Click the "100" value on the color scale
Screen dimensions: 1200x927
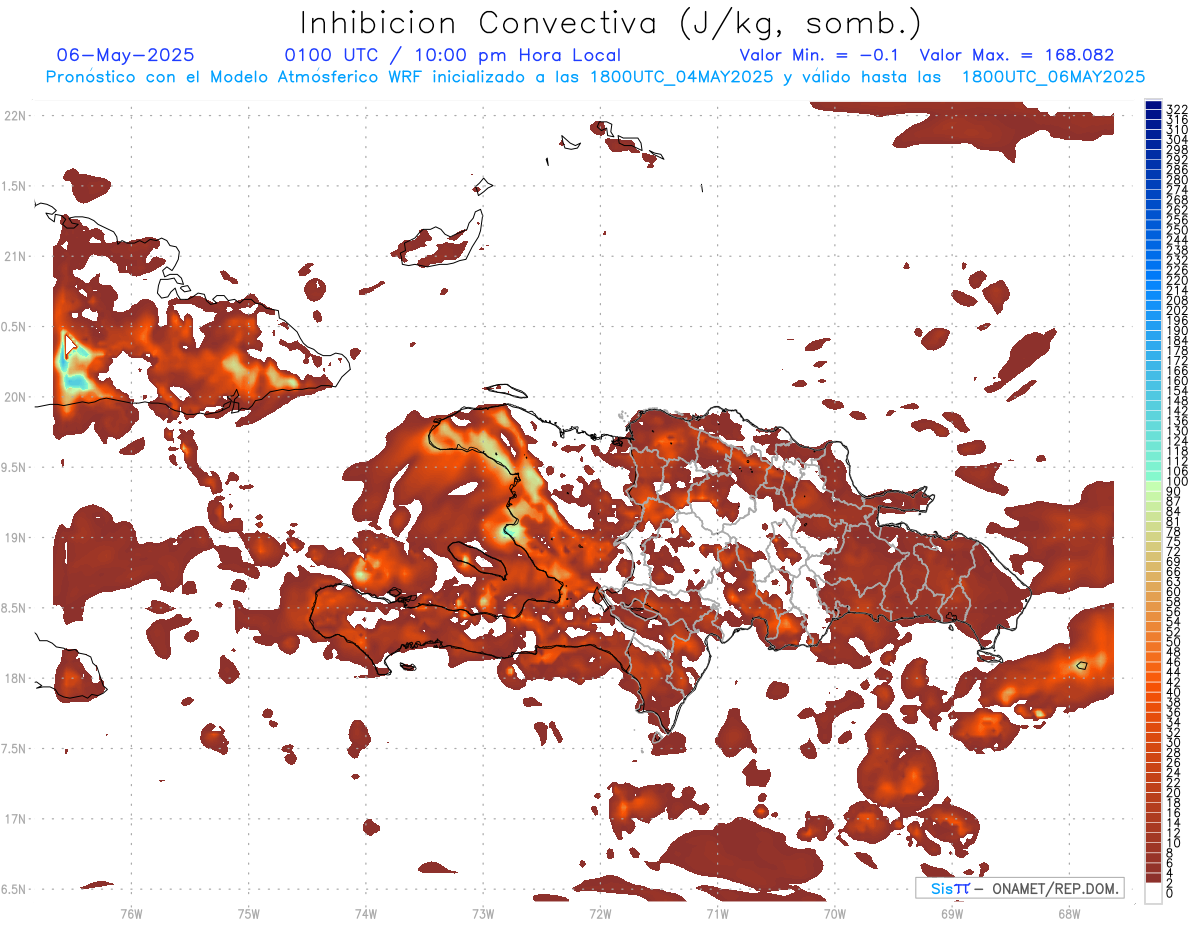pyautogui.click(x=1177, y=482)
